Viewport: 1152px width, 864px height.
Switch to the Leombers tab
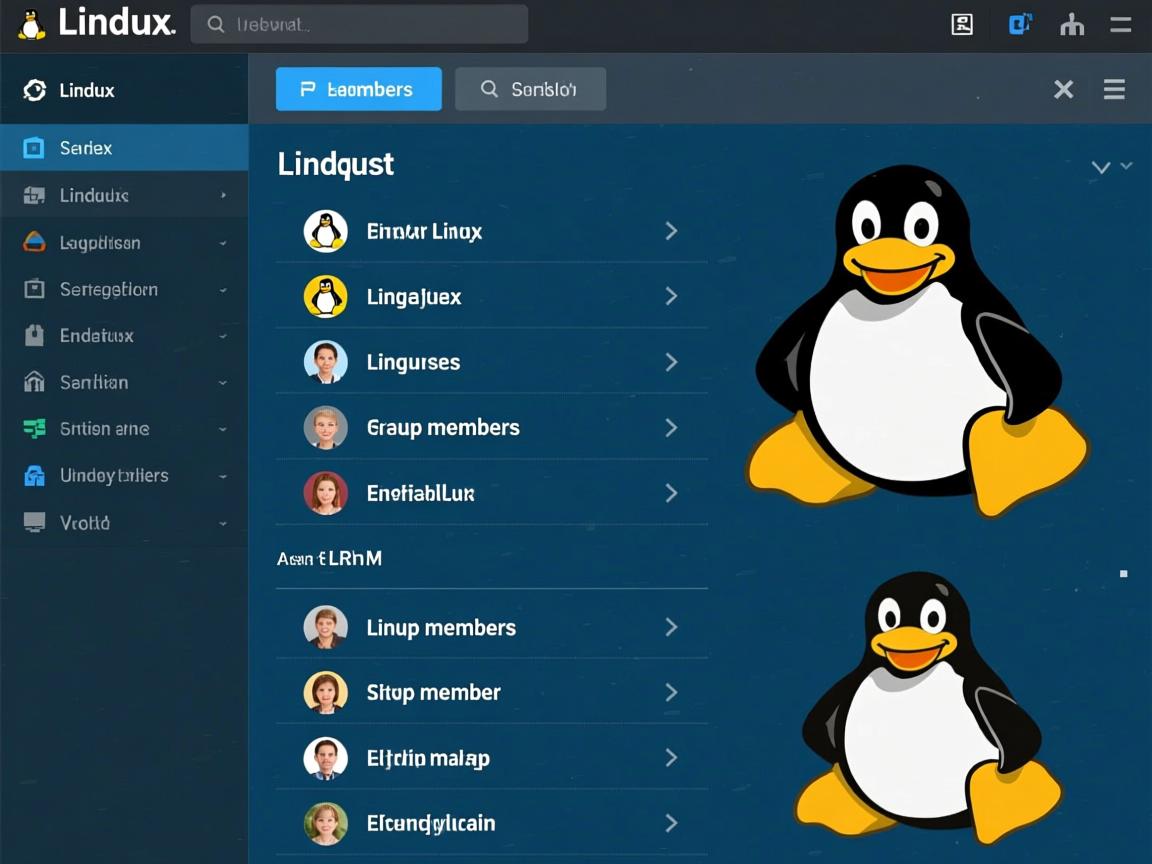[358, 88]
